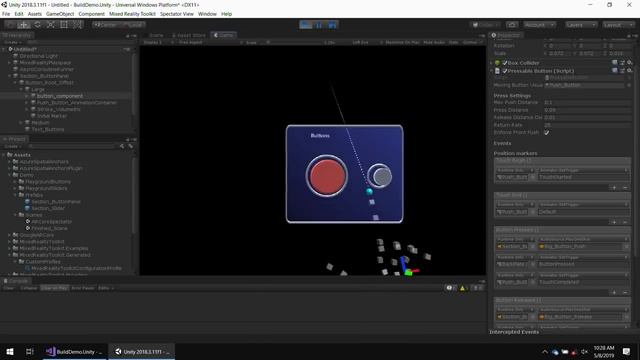This screenshot has width=640, height=360.
Task: Click Clear in the Console toolbar
Action: [9, 288]
